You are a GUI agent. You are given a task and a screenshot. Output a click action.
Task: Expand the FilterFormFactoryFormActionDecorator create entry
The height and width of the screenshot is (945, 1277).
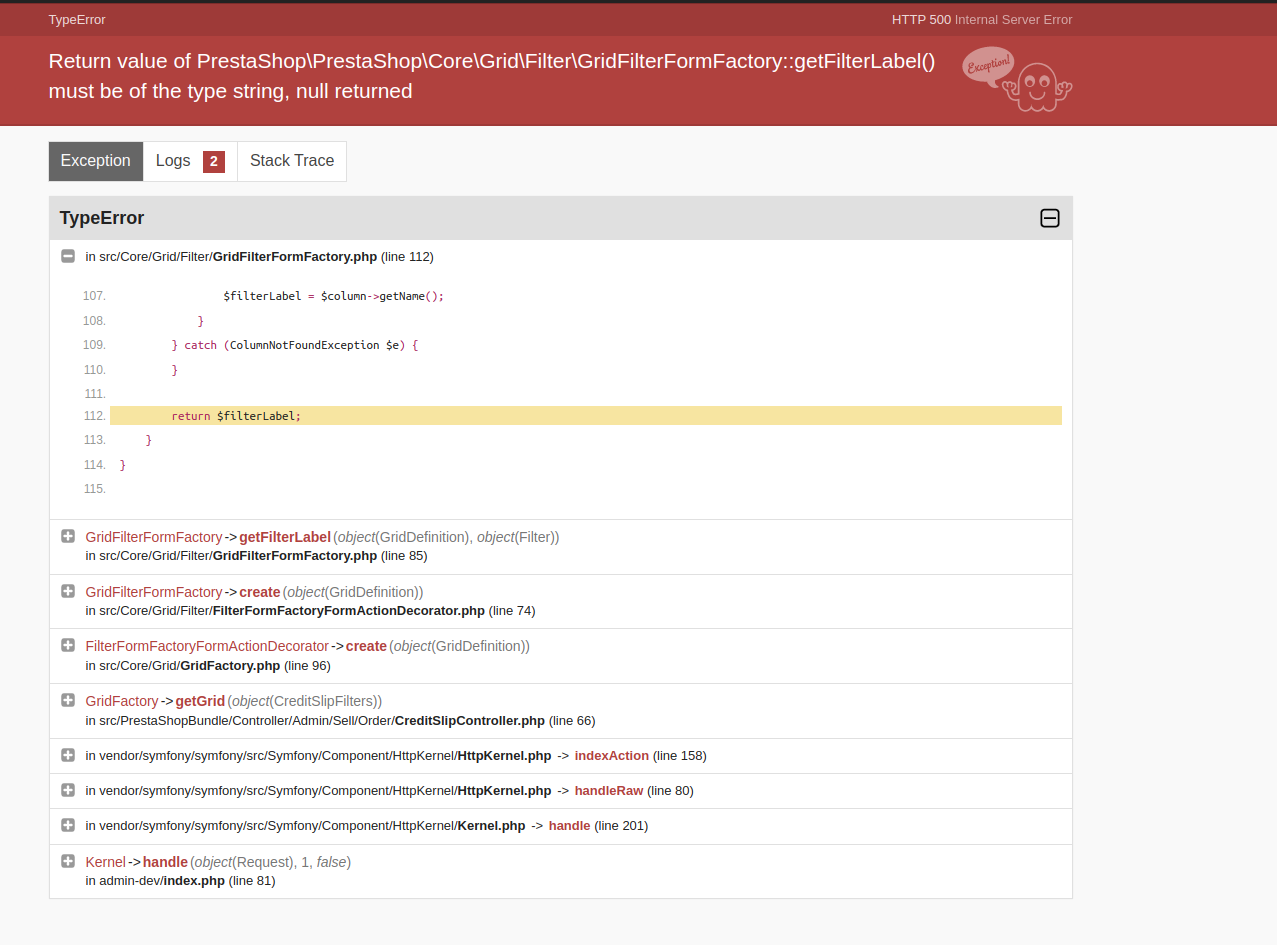tap(68, 645)
